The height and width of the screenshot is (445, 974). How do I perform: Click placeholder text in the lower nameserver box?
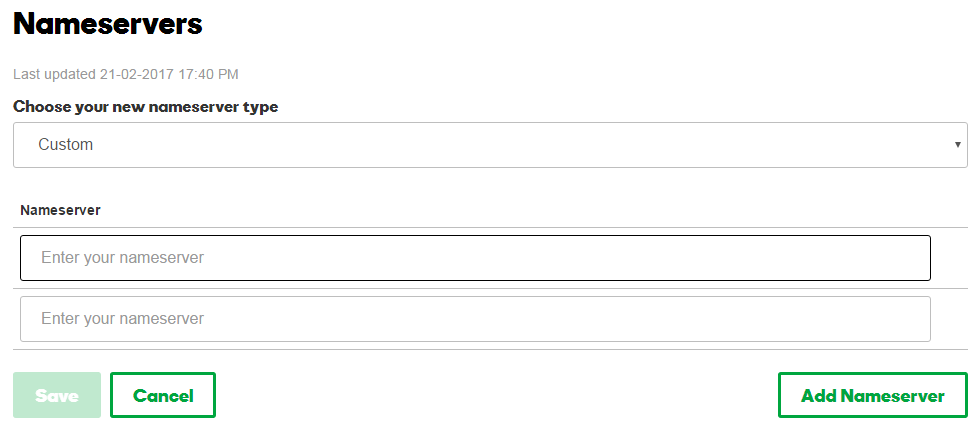coord(122,319)
